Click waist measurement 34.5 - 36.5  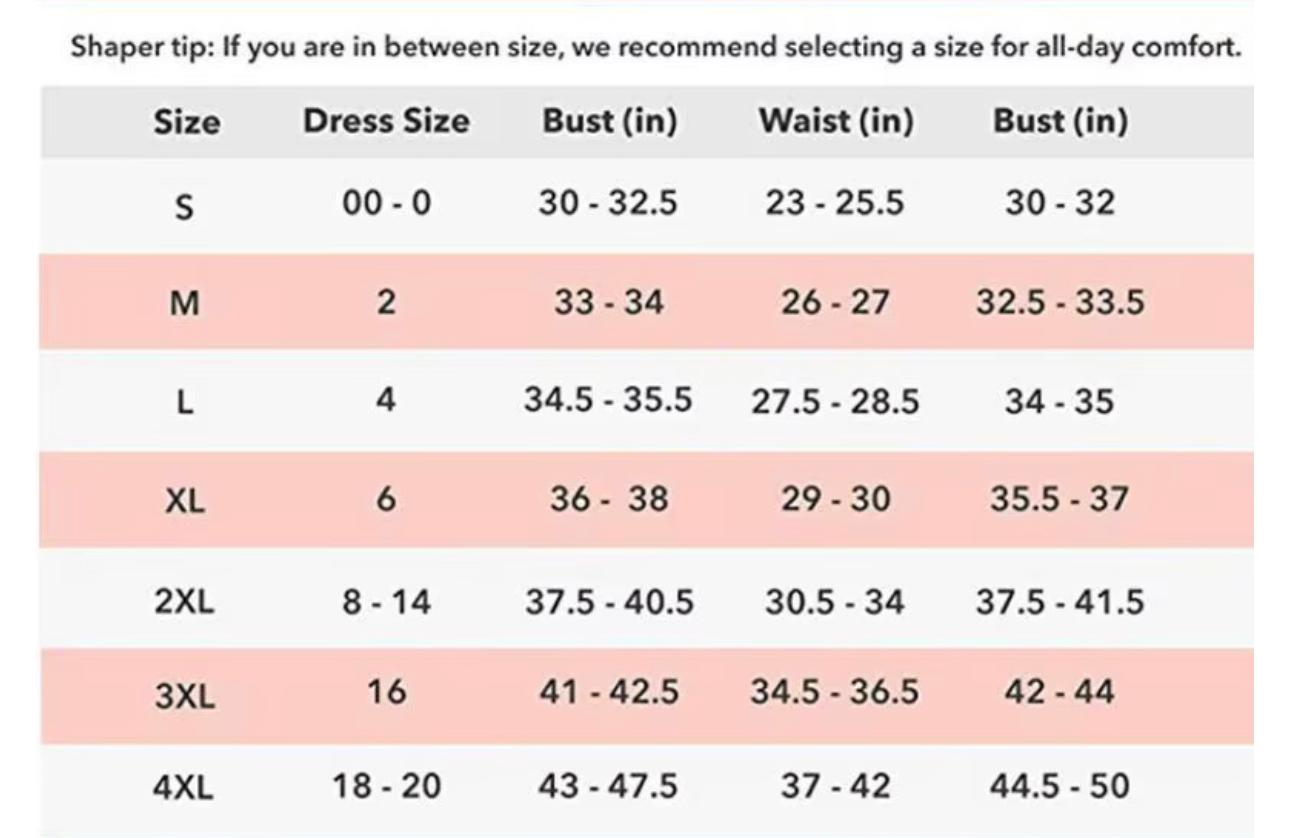point(834,691)
